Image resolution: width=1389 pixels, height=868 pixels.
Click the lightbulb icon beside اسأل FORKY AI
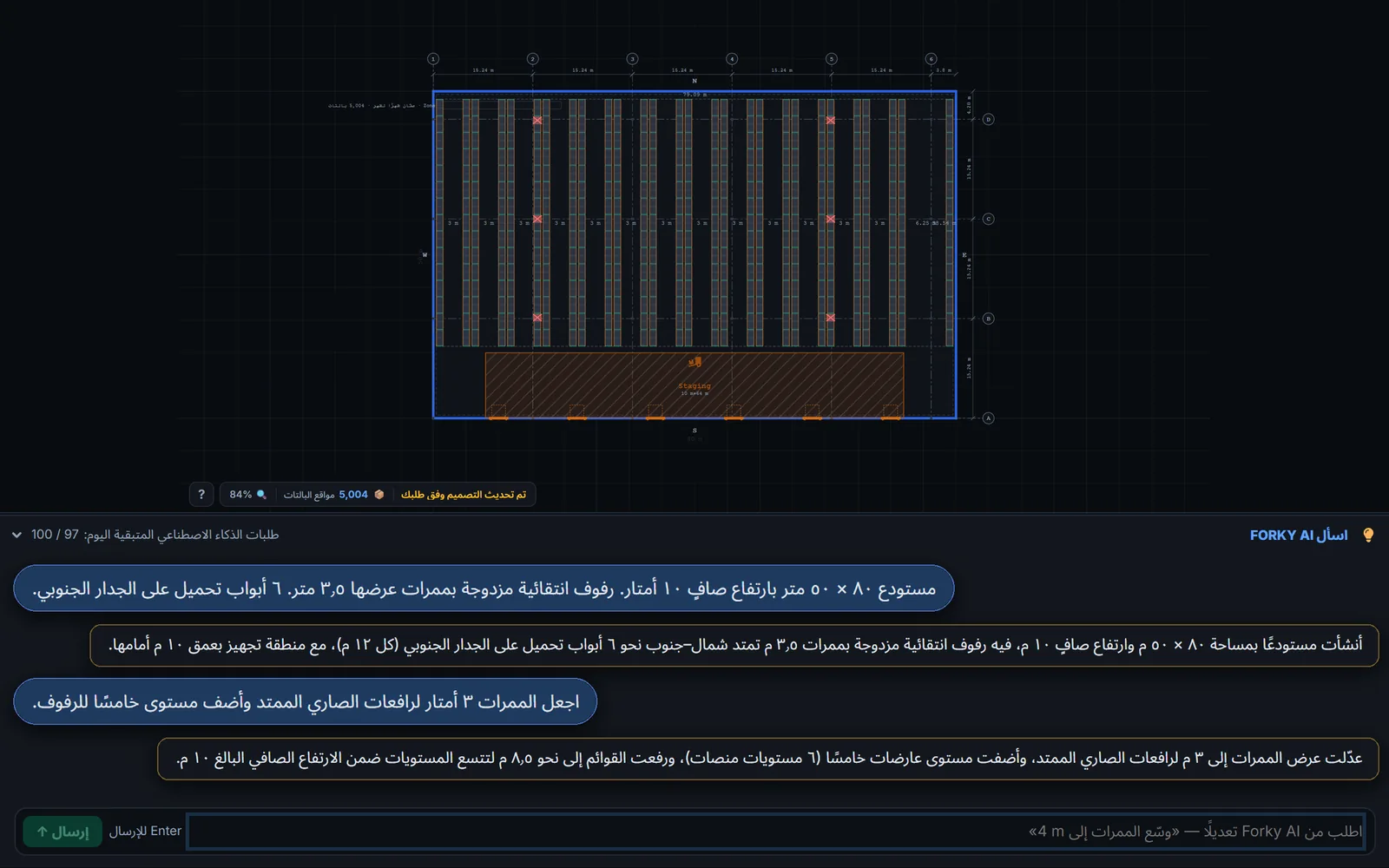tap(1368, 535)
